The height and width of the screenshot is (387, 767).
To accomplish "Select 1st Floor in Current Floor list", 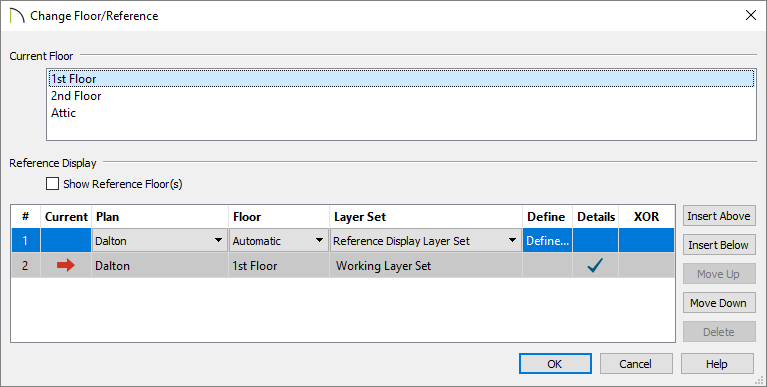I will [x=401, y=79].
